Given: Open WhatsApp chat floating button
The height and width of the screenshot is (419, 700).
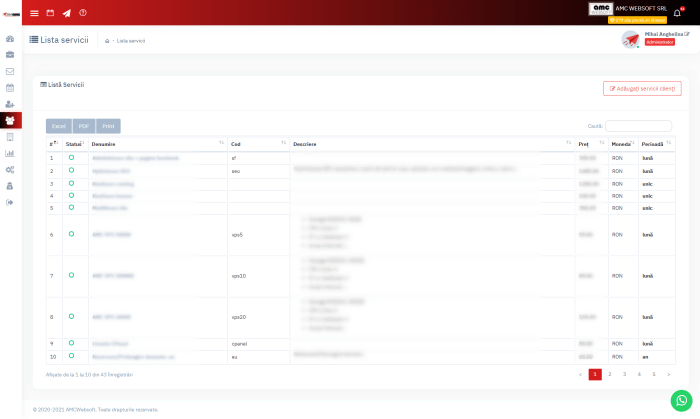Looking at the screenshot, I should 680,399.
